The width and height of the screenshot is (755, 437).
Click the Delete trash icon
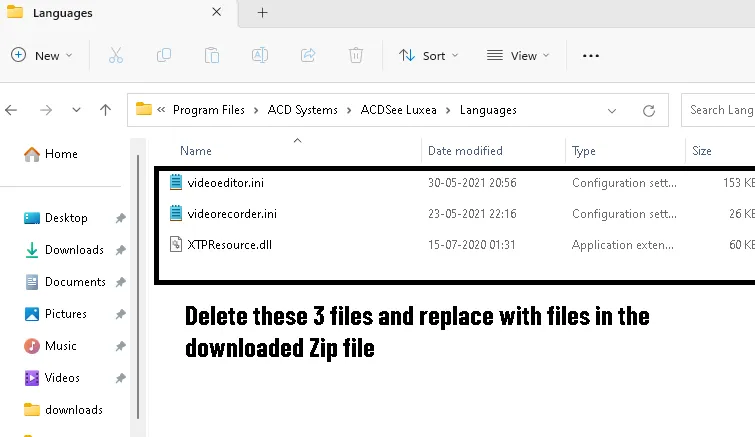click(x=356, y=56)
